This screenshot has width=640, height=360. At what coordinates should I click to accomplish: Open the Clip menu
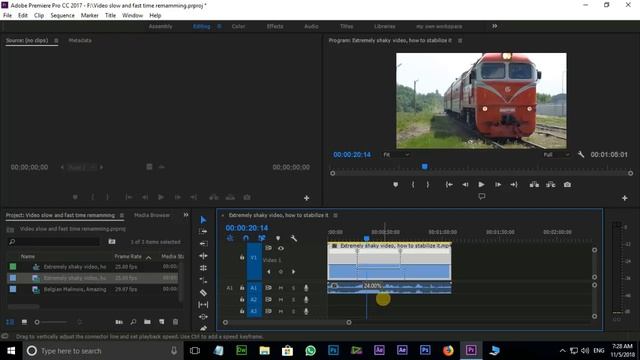(x=39, y=15)
